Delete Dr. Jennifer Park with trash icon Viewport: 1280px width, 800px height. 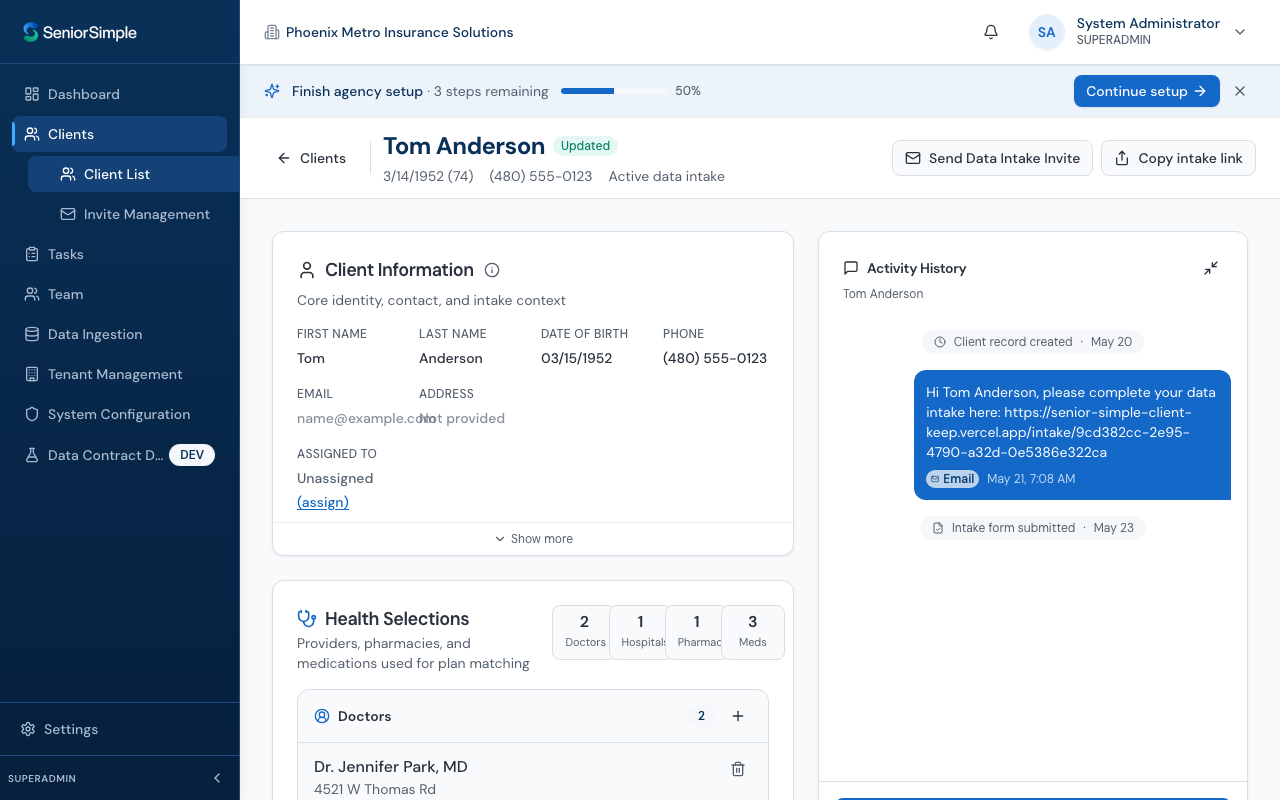(x=738, y=769)
